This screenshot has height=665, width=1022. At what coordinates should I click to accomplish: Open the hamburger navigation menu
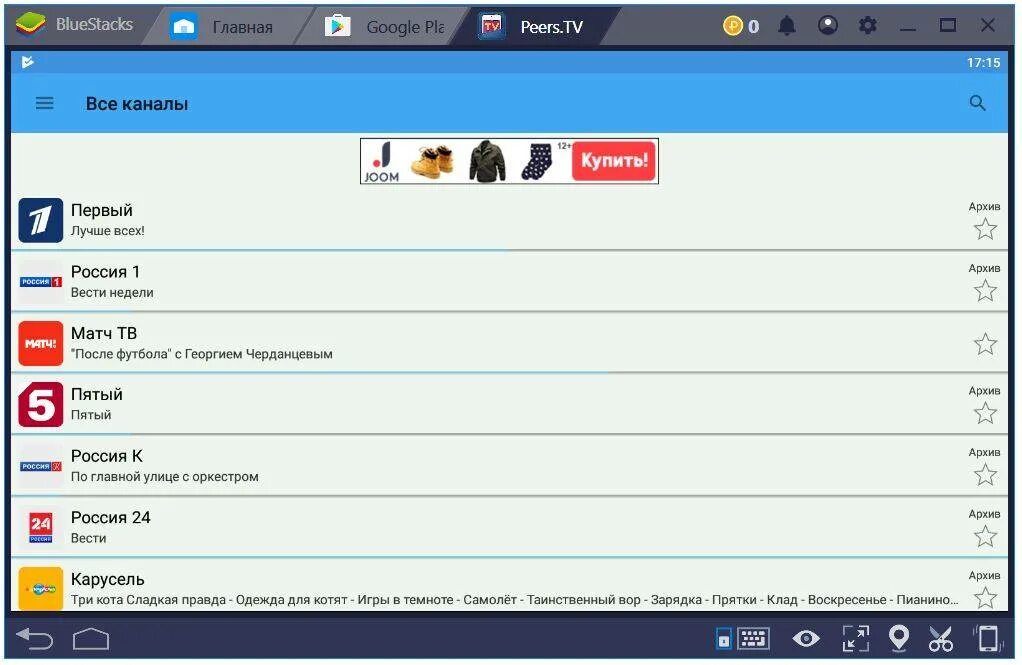44,103
